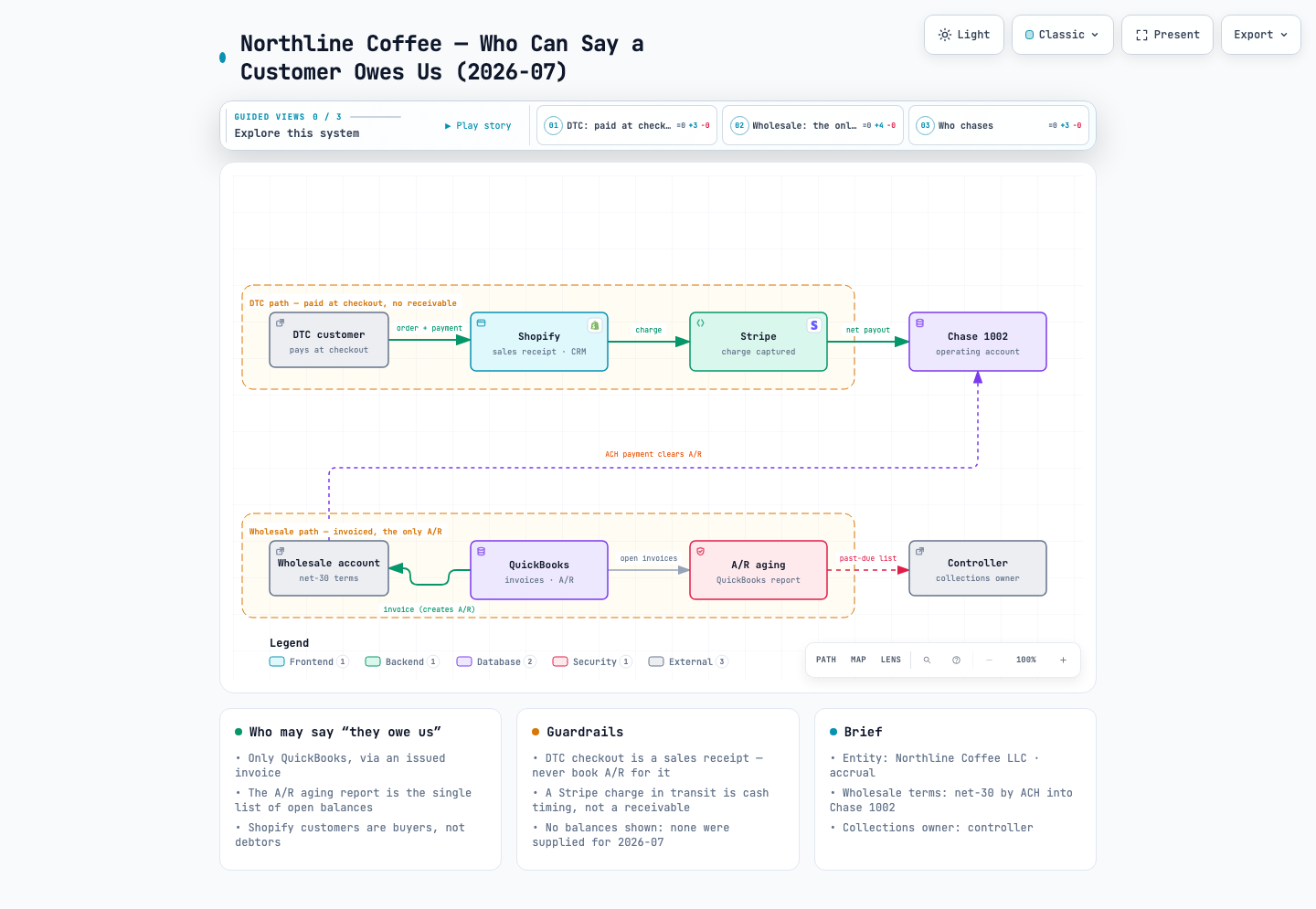Click the Shopify logo icon on the node
Viewport: 1316px width, 909px height.
tap(595, 325)
